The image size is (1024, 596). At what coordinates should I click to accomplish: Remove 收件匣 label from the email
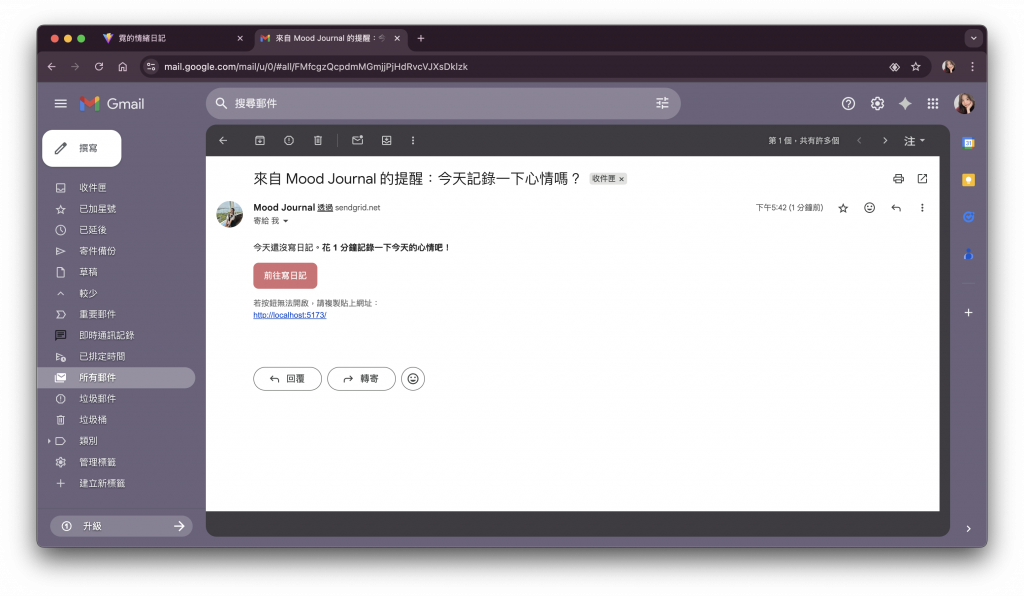pos(622,179)
